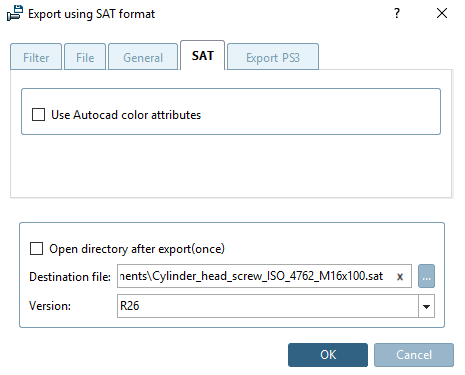Open help with the question mark button
Image resolution: width=465 pixels, height=375 pixels.
pos(397,13)
